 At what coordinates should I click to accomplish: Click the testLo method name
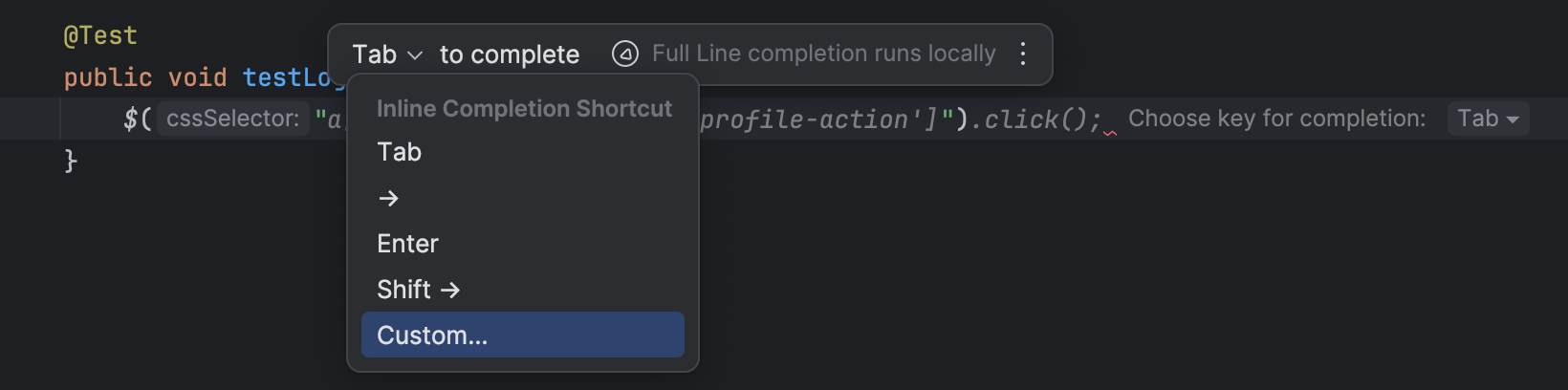point(287,77)
